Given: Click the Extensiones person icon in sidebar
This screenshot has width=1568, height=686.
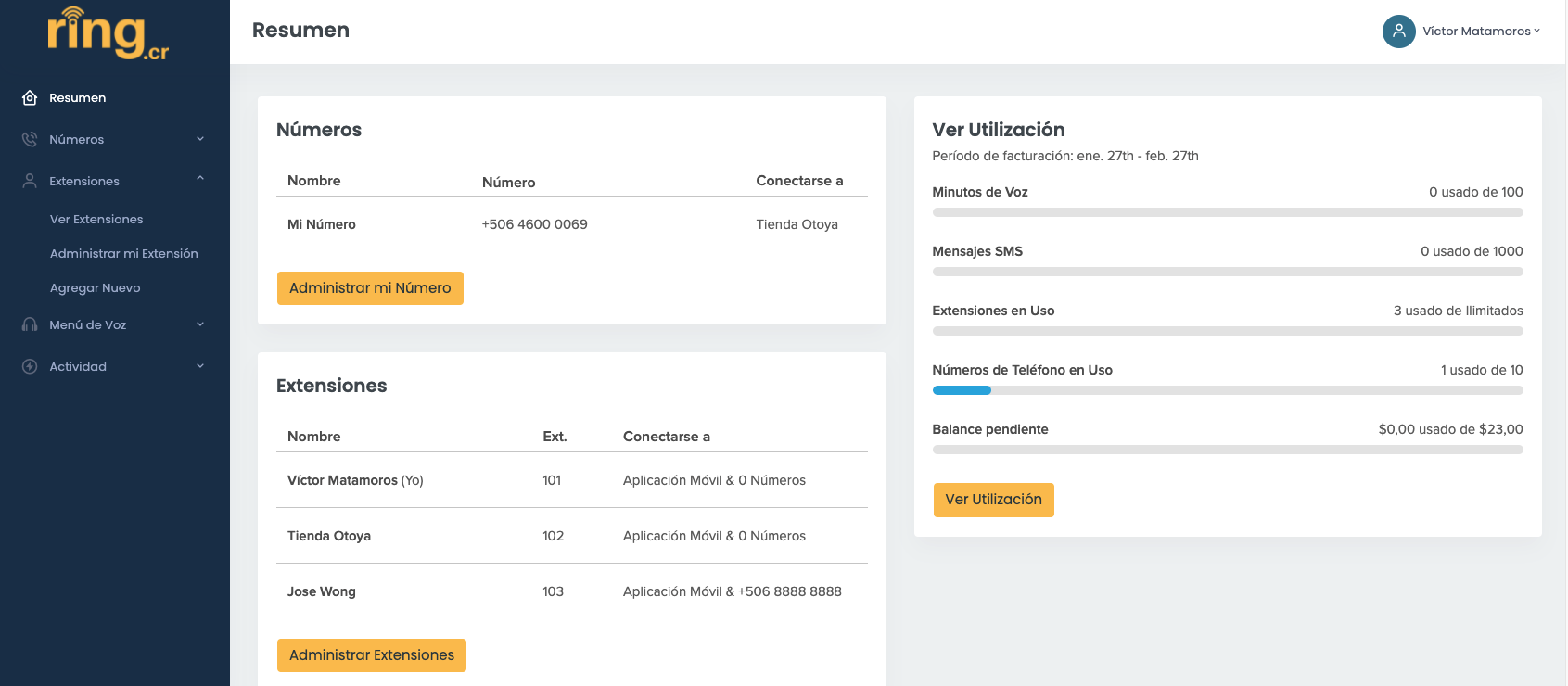Looking at the screenshot, I should point(30,181).
